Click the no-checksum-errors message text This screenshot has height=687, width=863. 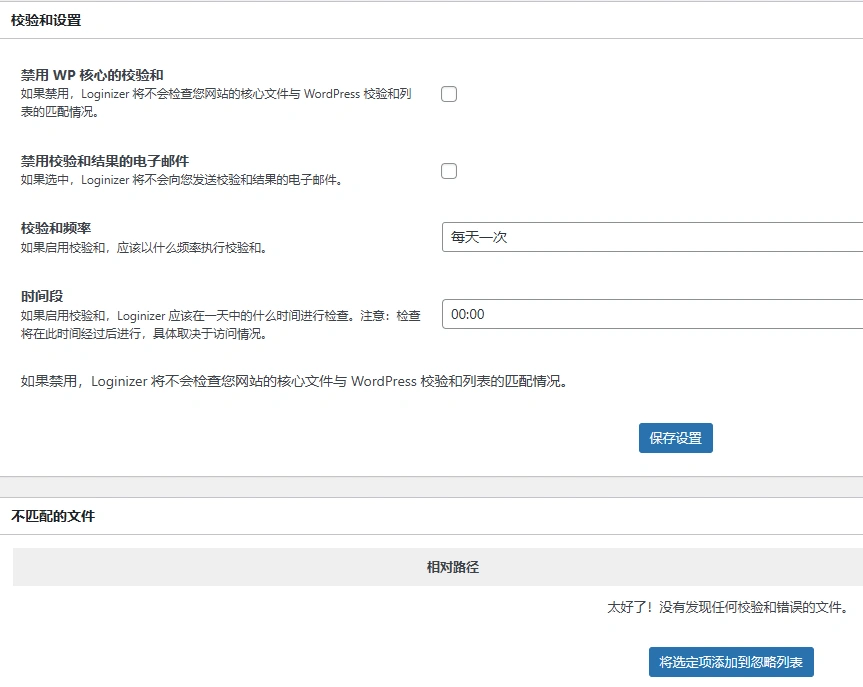pos(731,607)
